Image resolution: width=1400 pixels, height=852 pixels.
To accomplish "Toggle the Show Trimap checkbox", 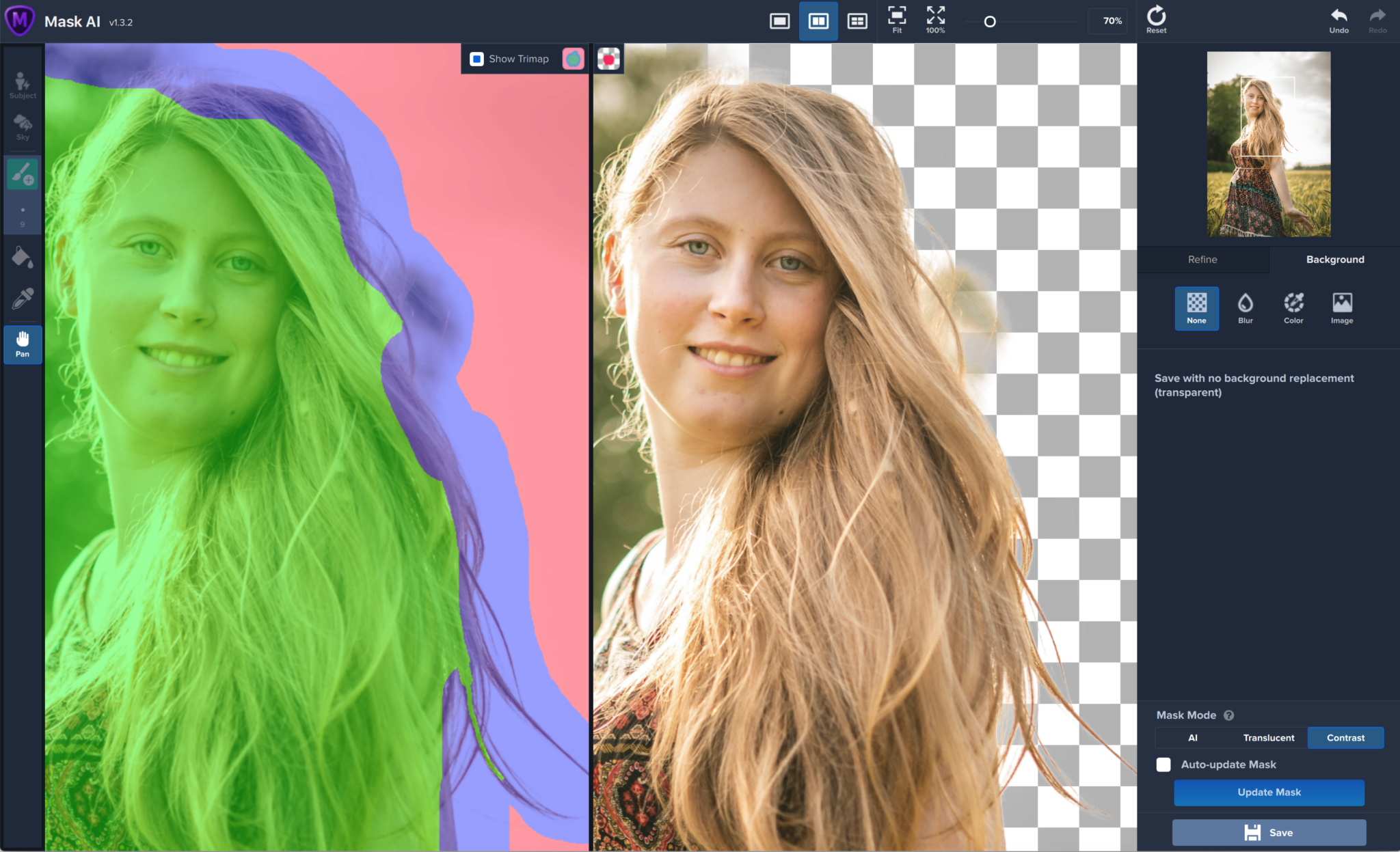I will (476, 59).
